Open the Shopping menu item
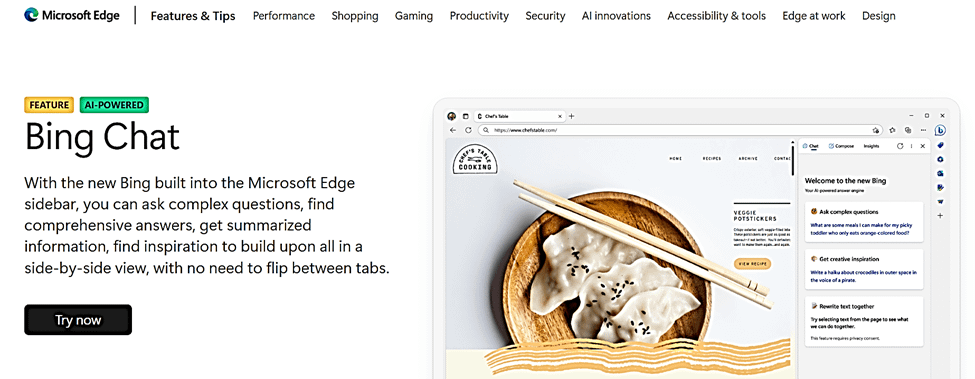Screen dimensions: 975x379 [x=354, y=16]
